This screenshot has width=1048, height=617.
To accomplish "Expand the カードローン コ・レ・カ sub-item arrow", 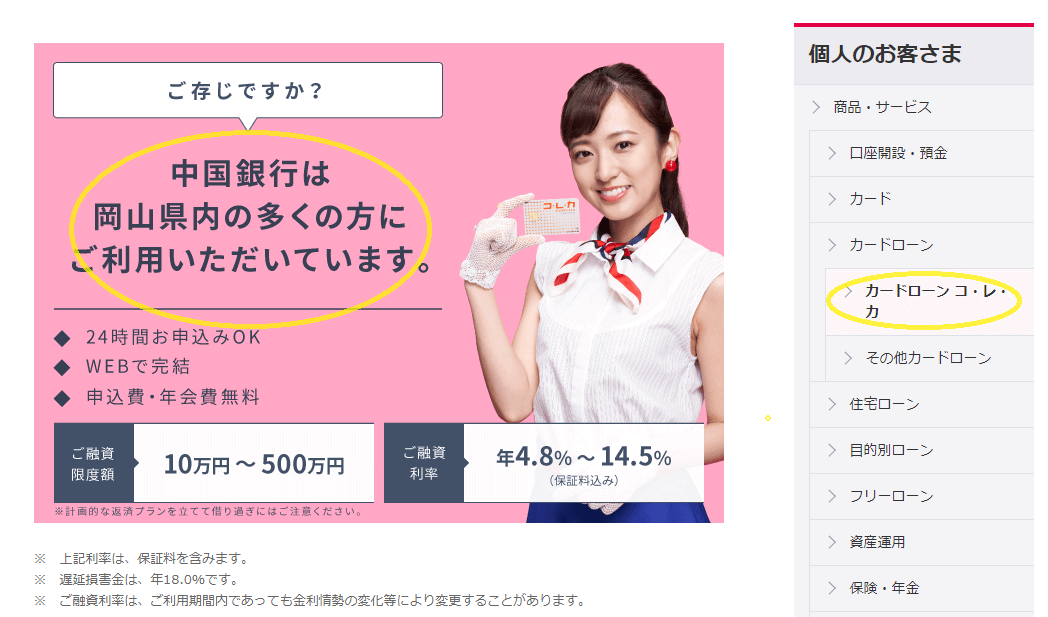I will click(x=848, y=291).
